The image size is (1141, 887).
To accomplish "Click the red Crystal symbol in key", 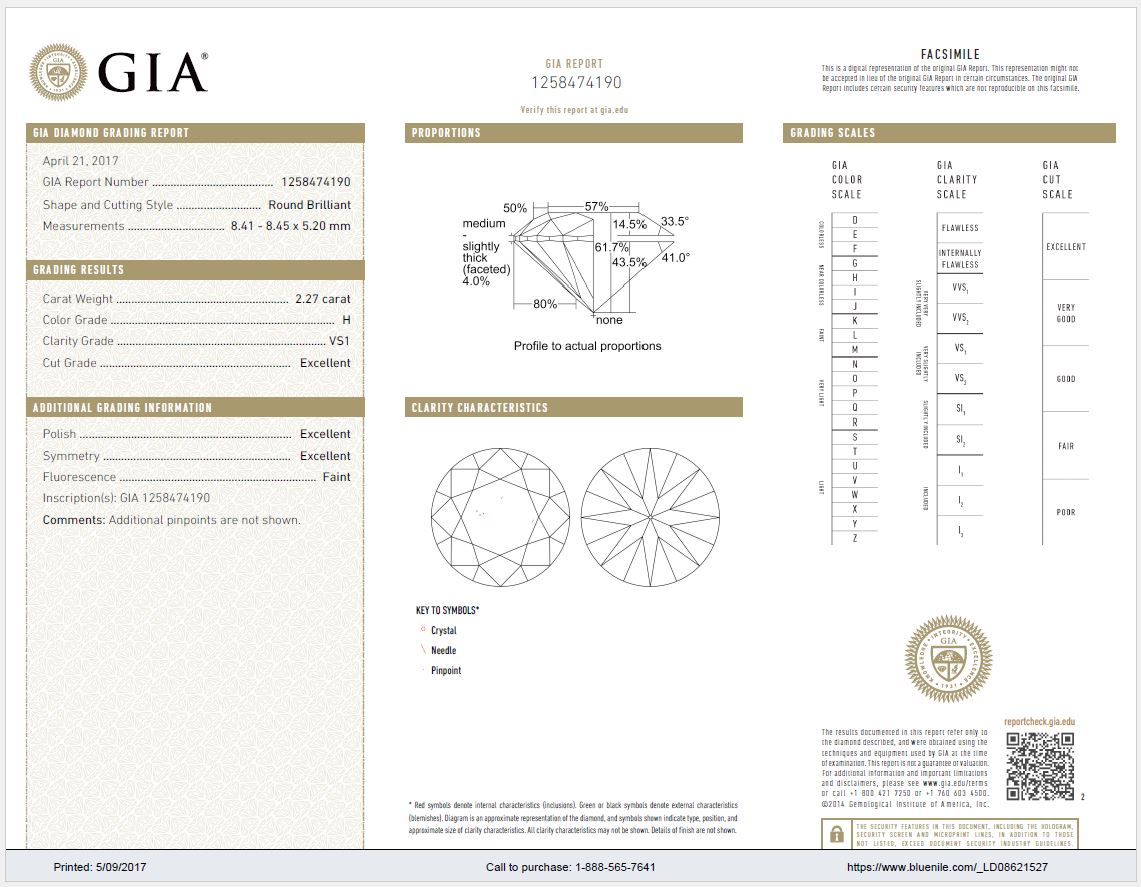I will pyautogui.click(x=423, y=629).
